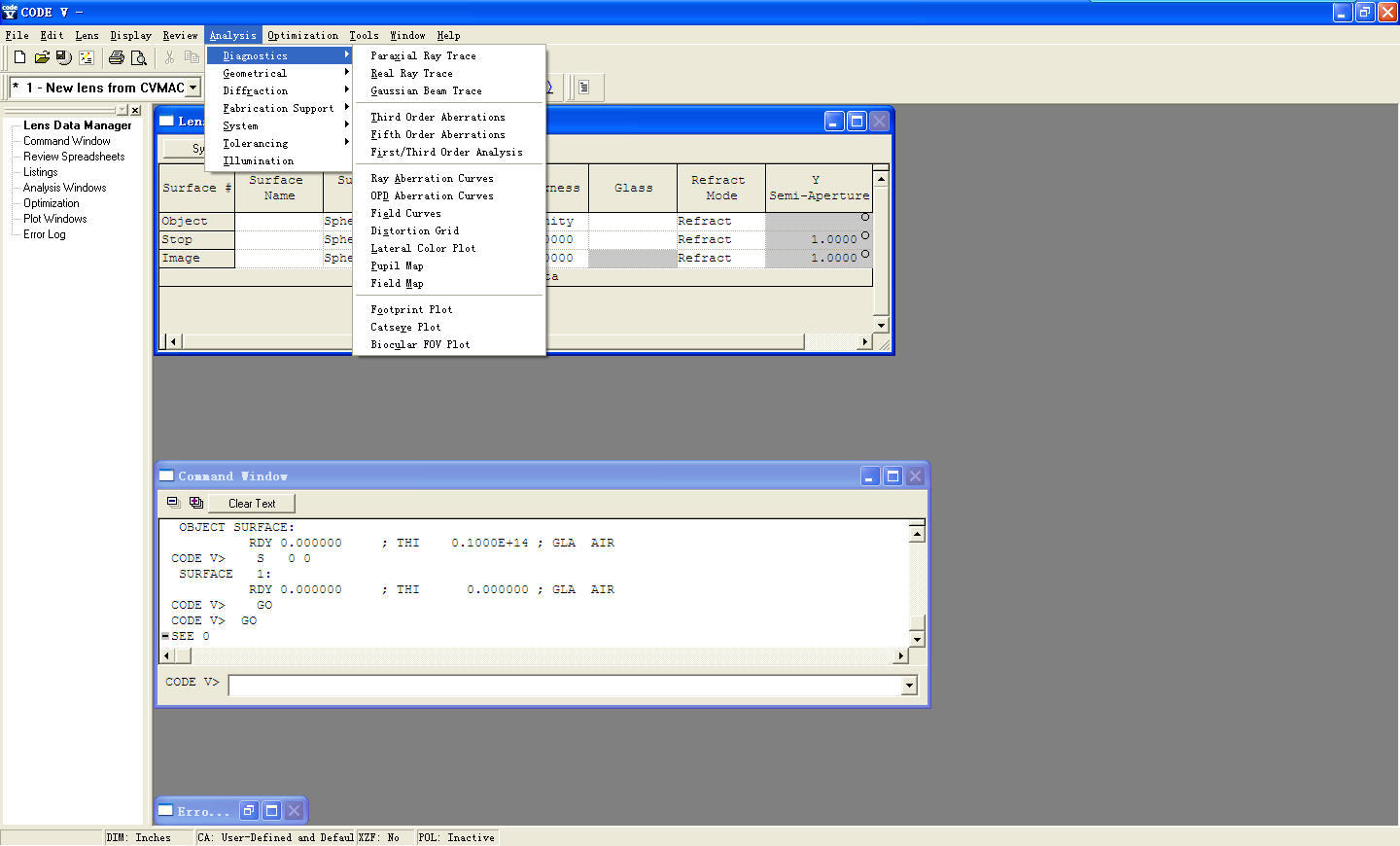This screenshot has height=846, width=1400.
Task: Open the Window menu
Action: tap(407, 35)
